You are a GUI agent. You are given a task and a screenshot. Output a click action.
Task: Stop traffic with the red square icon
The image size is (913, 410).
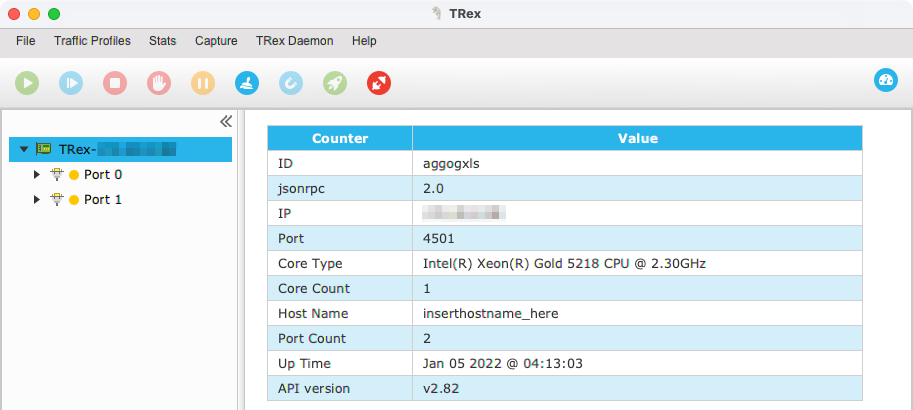point(115,83)
